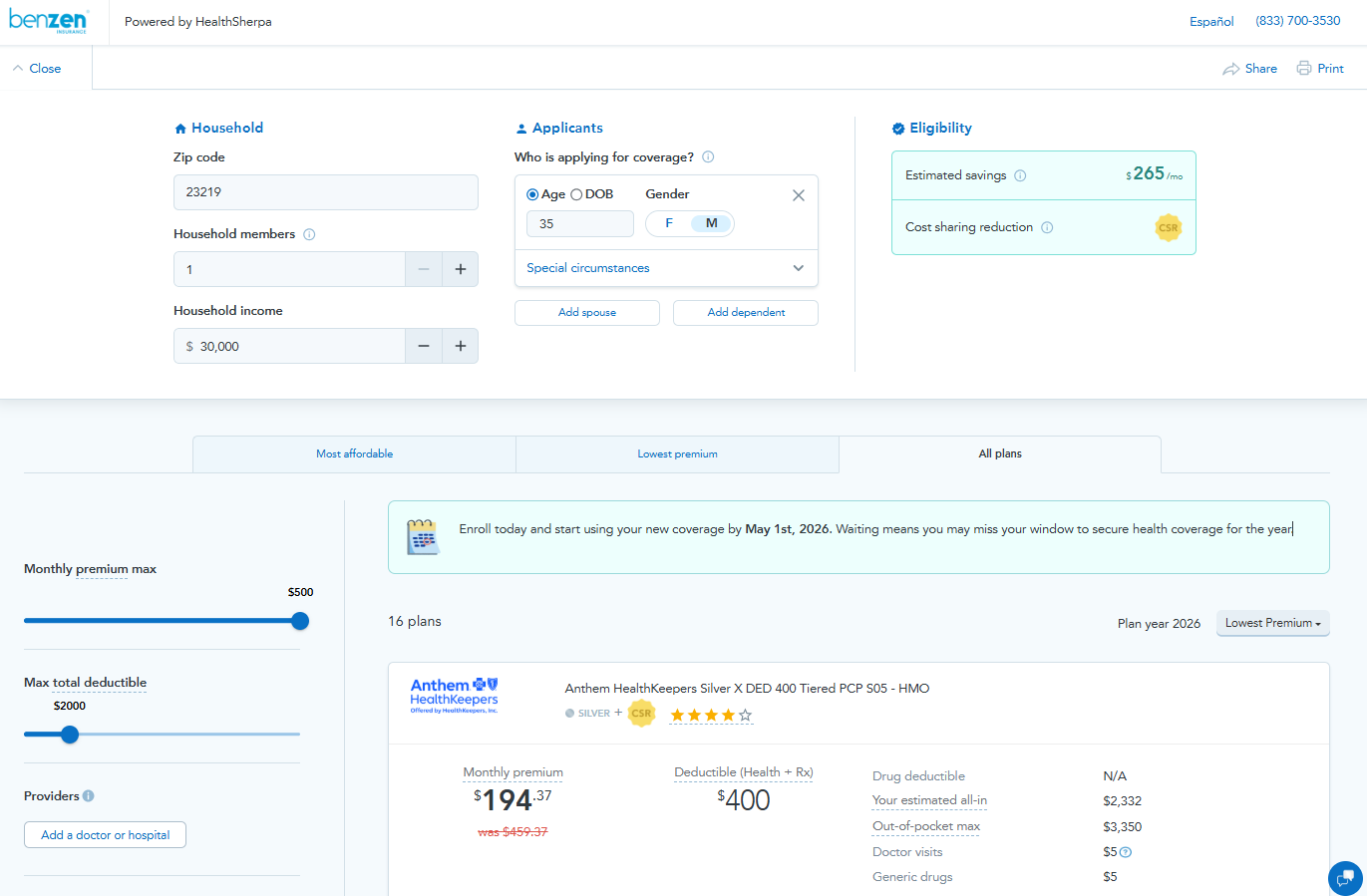1367x896 pixels.
Task: Click Add a doctor or hospital
Action: 105,835
